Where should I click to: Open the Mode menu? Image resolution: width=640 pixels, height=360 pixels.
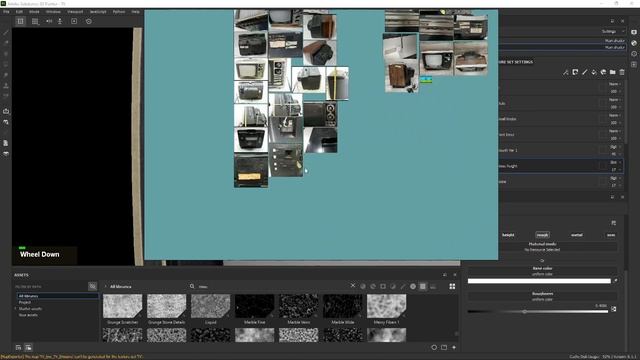click(x=34, y=12)
